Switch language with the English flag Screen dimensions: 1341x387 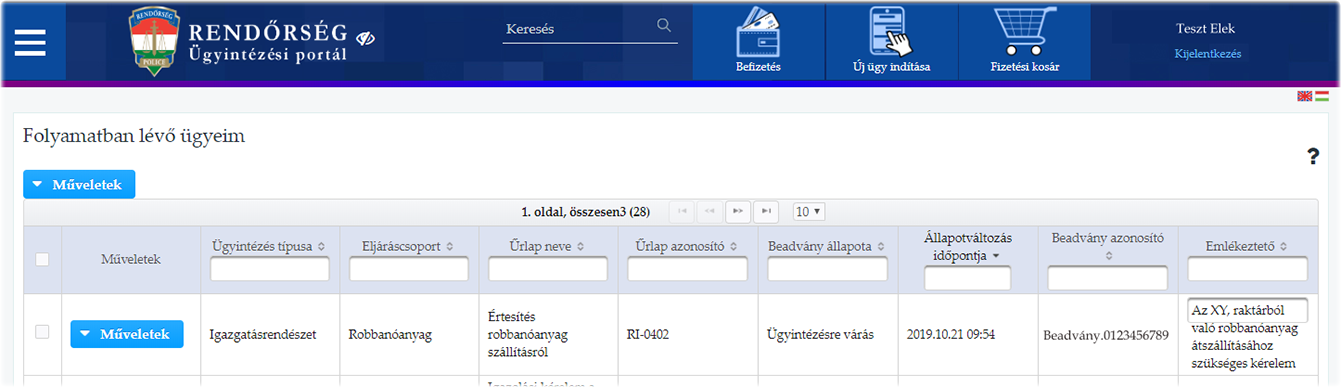click(x=1304, y=96)
